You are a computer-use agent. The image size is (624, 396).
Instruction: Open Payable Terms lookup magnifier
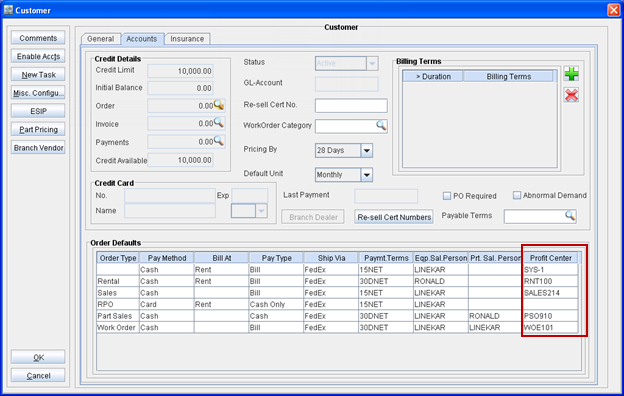pyautogui.click(x=570, y=216)
